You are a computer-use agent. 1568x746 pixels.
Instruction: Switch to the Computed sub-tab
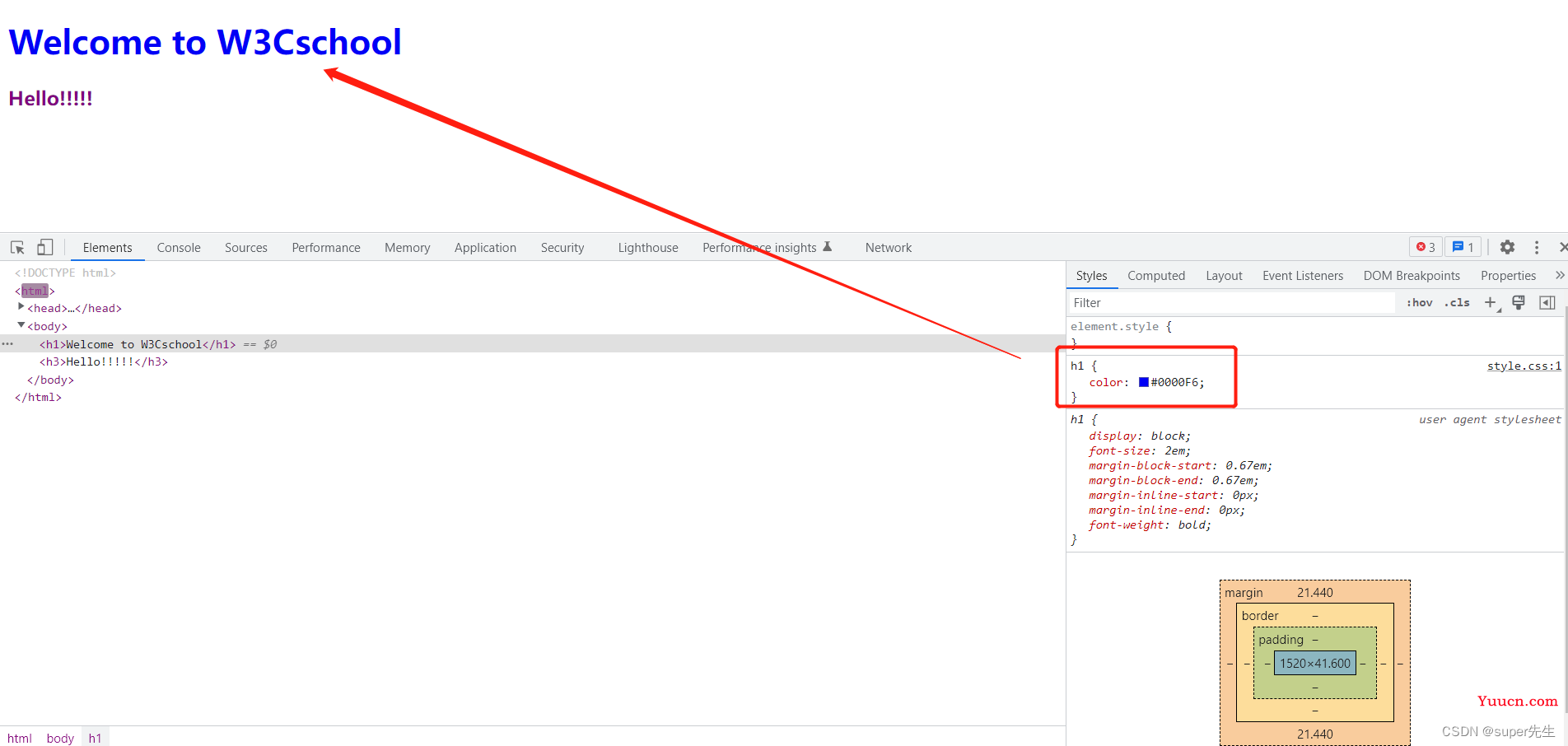[x=1156, y=276]
